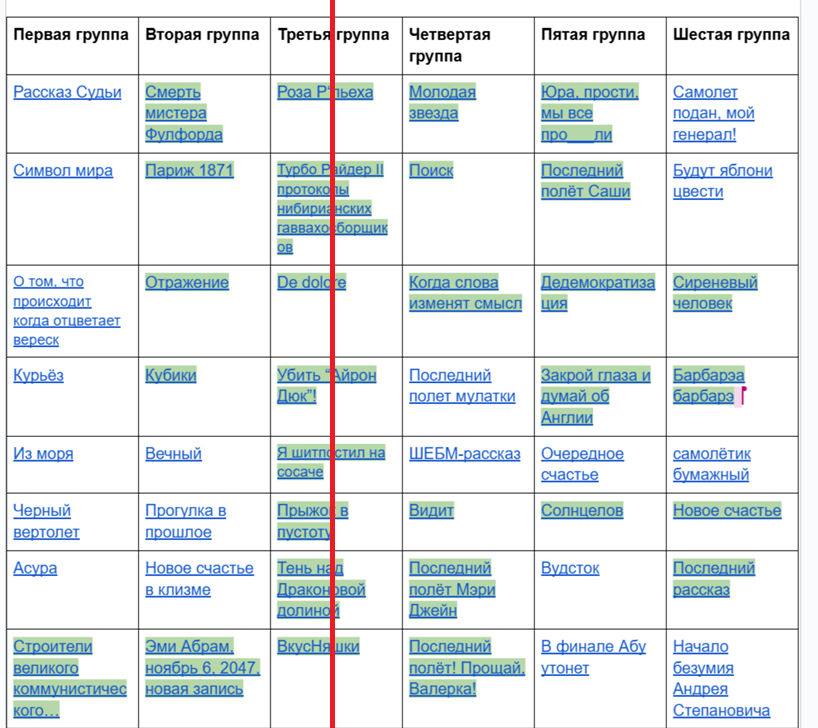Viewport: 818px width, 728px height.
Task: Open the link 'Рассказ Судьи'
Action: [x=67, y=92]
